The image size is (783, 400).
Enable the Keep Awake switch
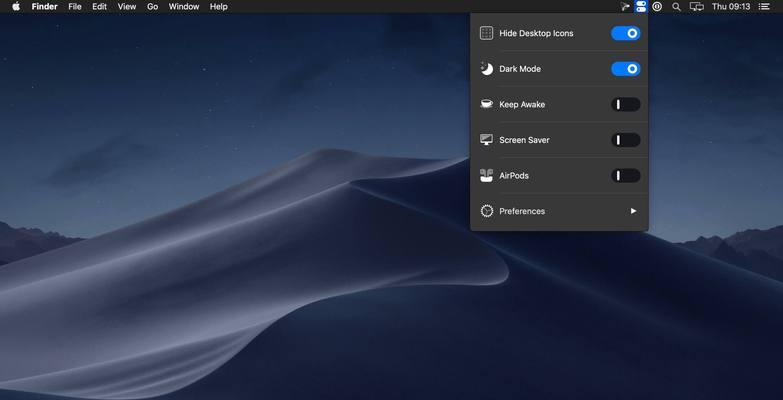pos(626,104)
